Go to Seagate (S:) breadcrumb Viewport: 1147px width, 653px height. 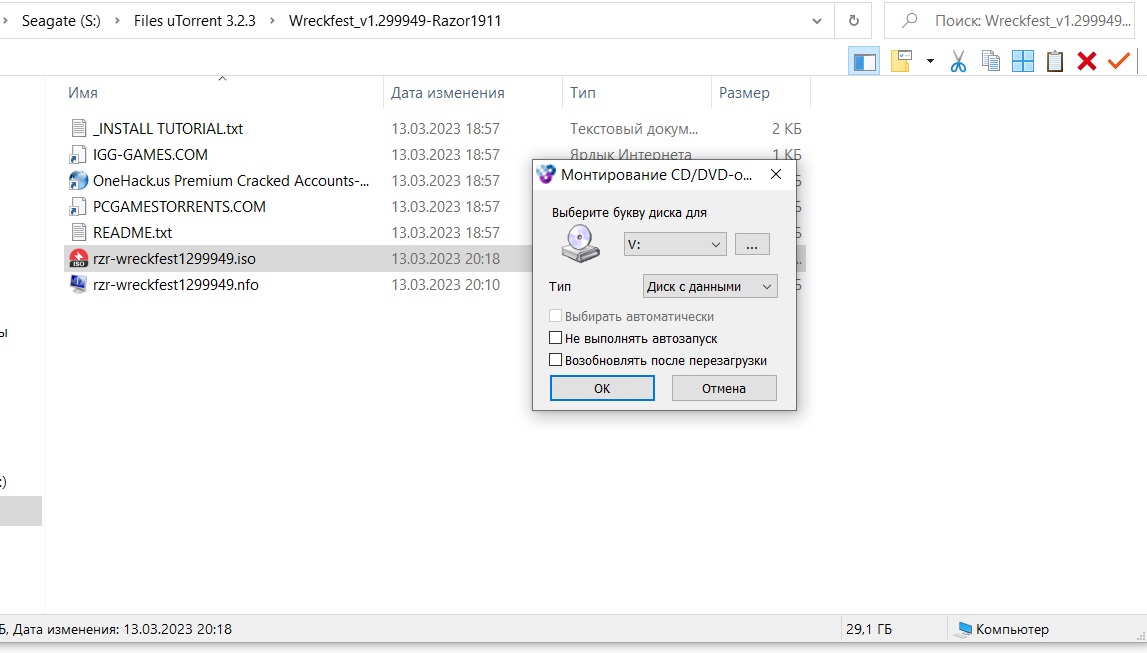coord(61,20)
